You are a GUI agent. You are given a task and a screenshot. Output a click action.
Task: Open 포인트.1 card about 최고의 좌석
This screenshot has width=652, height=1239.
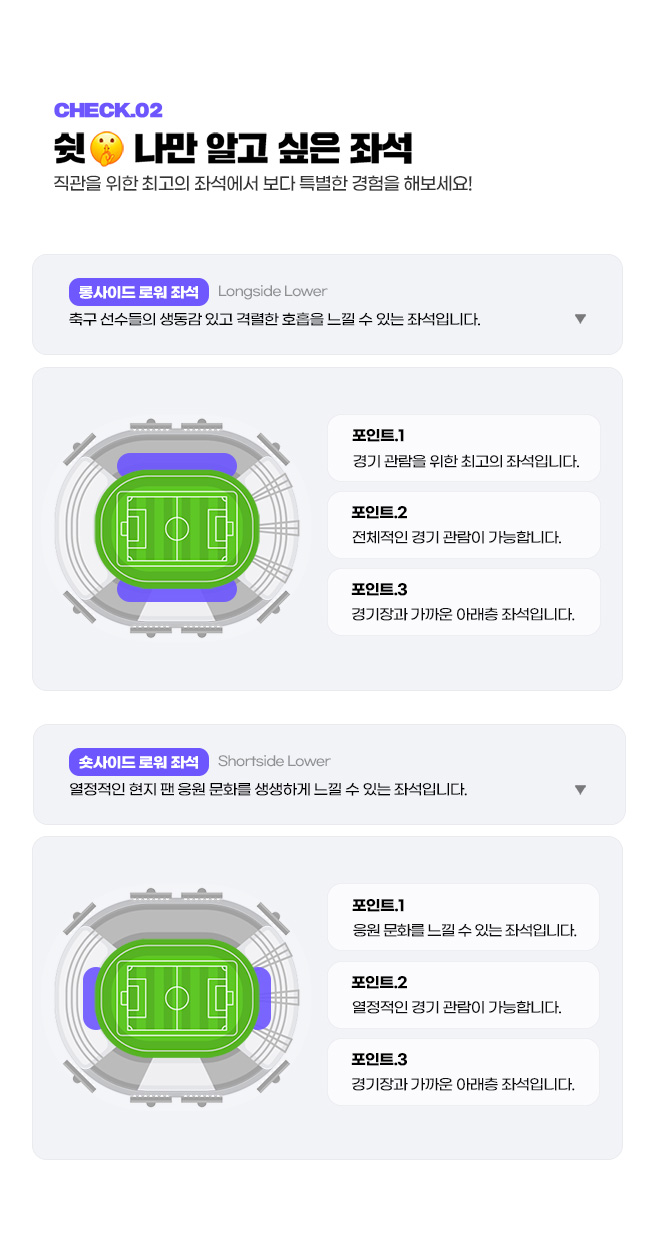tap(464, 448)
